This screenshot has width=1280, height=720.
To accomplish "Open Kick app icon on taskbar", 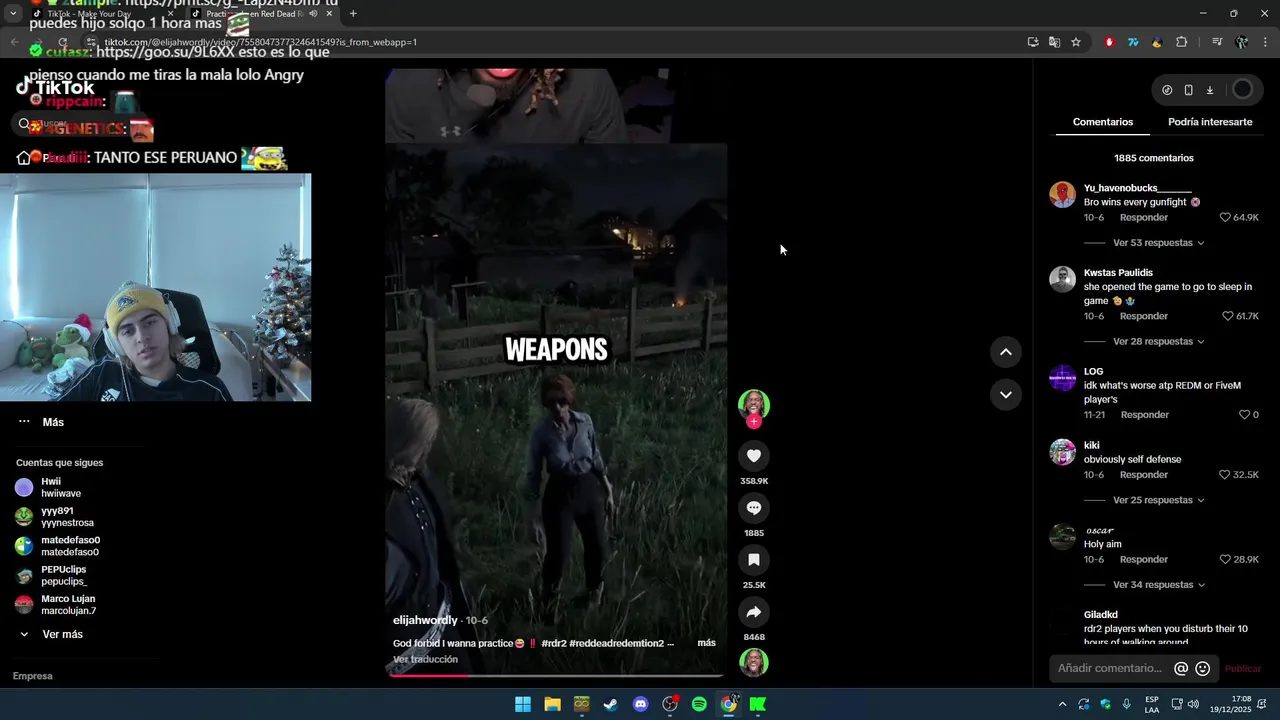I will 758,704.
